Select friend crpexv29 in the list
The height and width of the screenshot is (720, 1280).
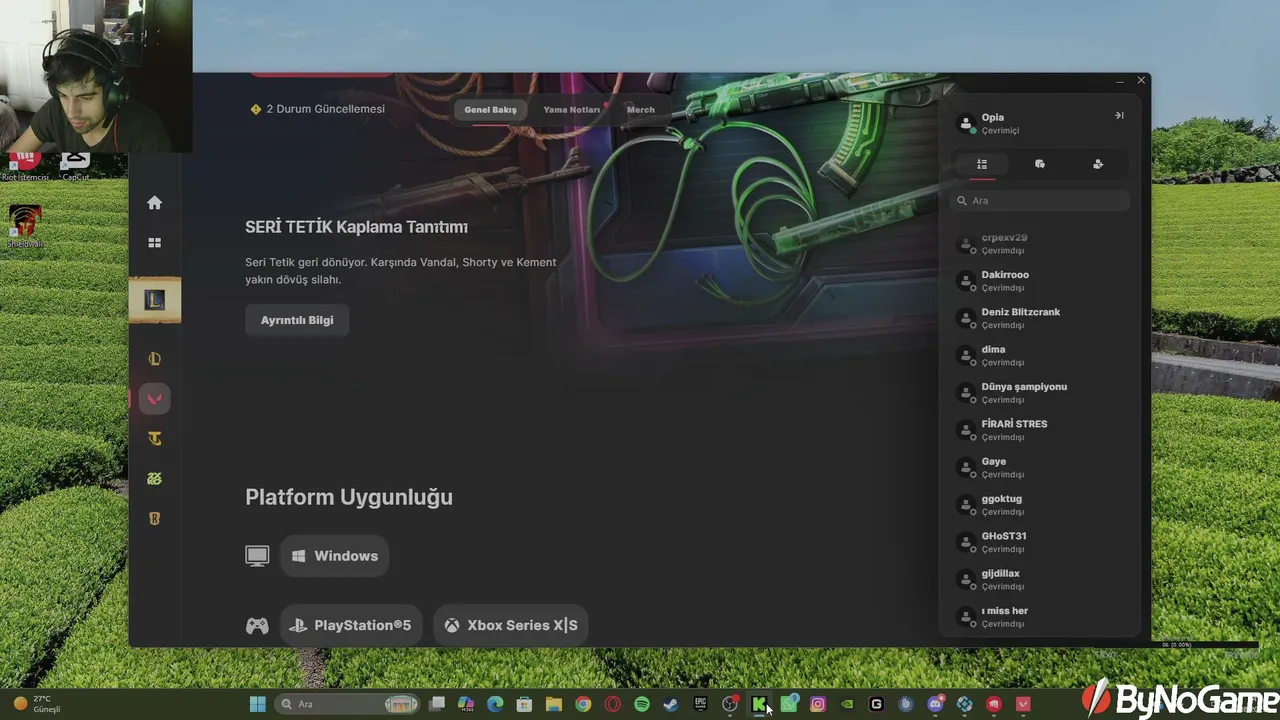(1040, 244)
